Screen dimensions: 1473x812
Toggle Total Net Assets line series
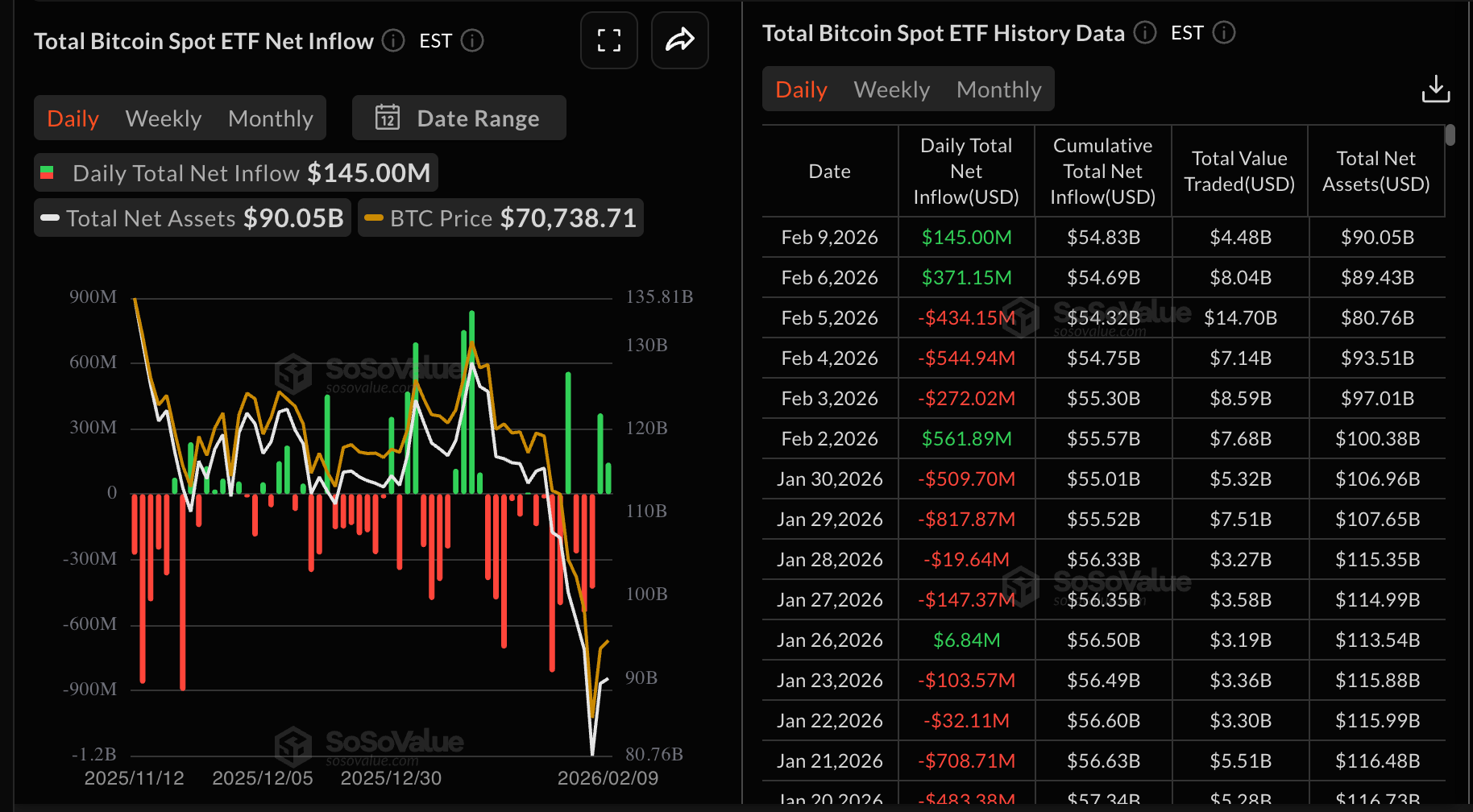[x=193, y=217]
